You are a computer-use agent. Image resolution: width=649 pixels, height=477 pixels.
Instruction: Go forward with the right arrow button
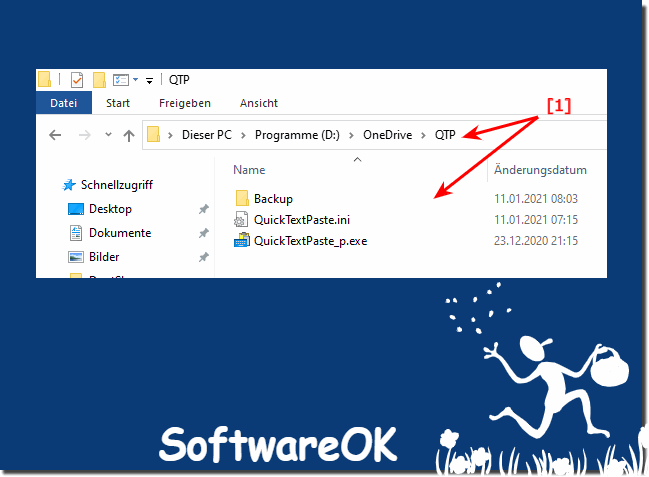tap(85, 135)
